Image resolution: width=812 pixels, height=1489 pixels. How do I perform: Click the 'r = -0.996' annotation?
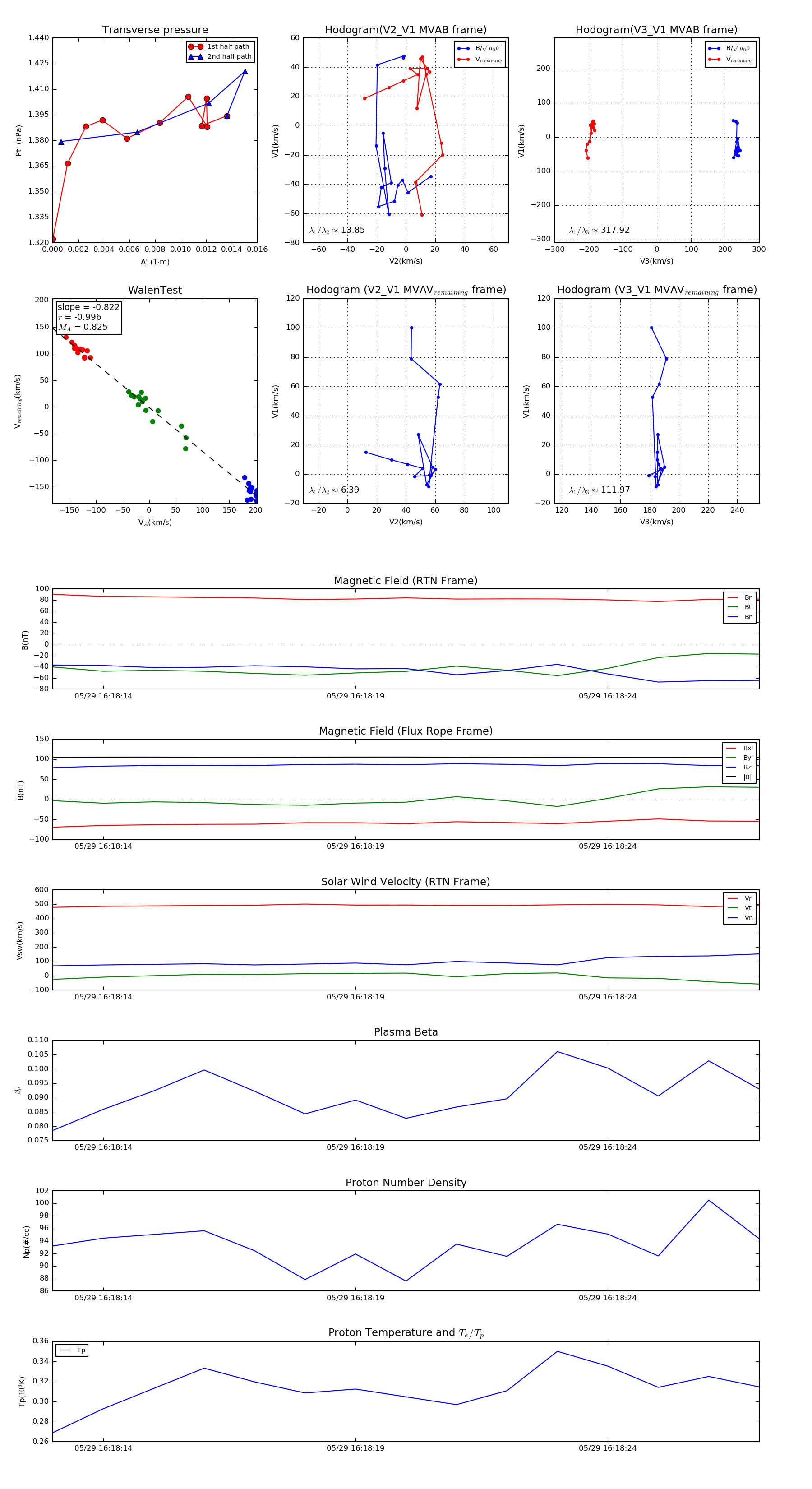point(80,317)
